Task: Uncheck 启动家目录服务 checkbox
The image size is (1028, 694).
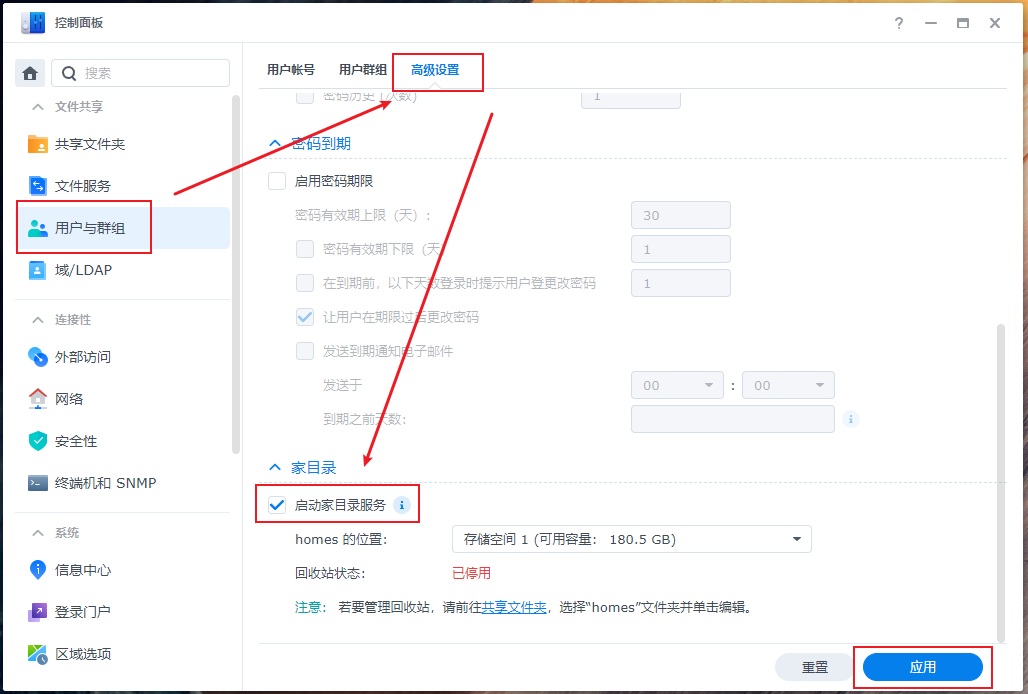Action: [x=277, y=505]
